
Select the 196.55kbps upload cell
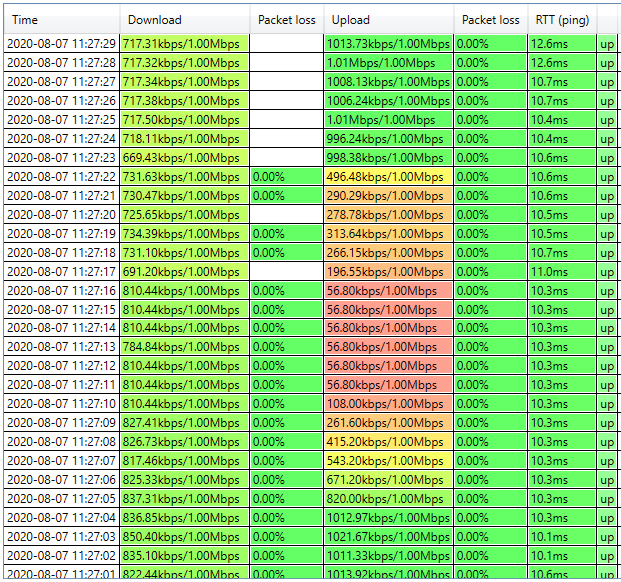388,271
